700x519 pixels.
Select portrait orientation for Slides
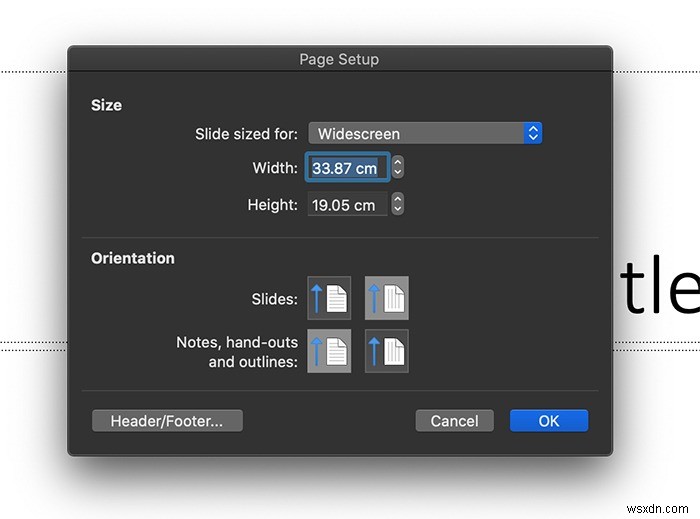[x=329, y=298]
